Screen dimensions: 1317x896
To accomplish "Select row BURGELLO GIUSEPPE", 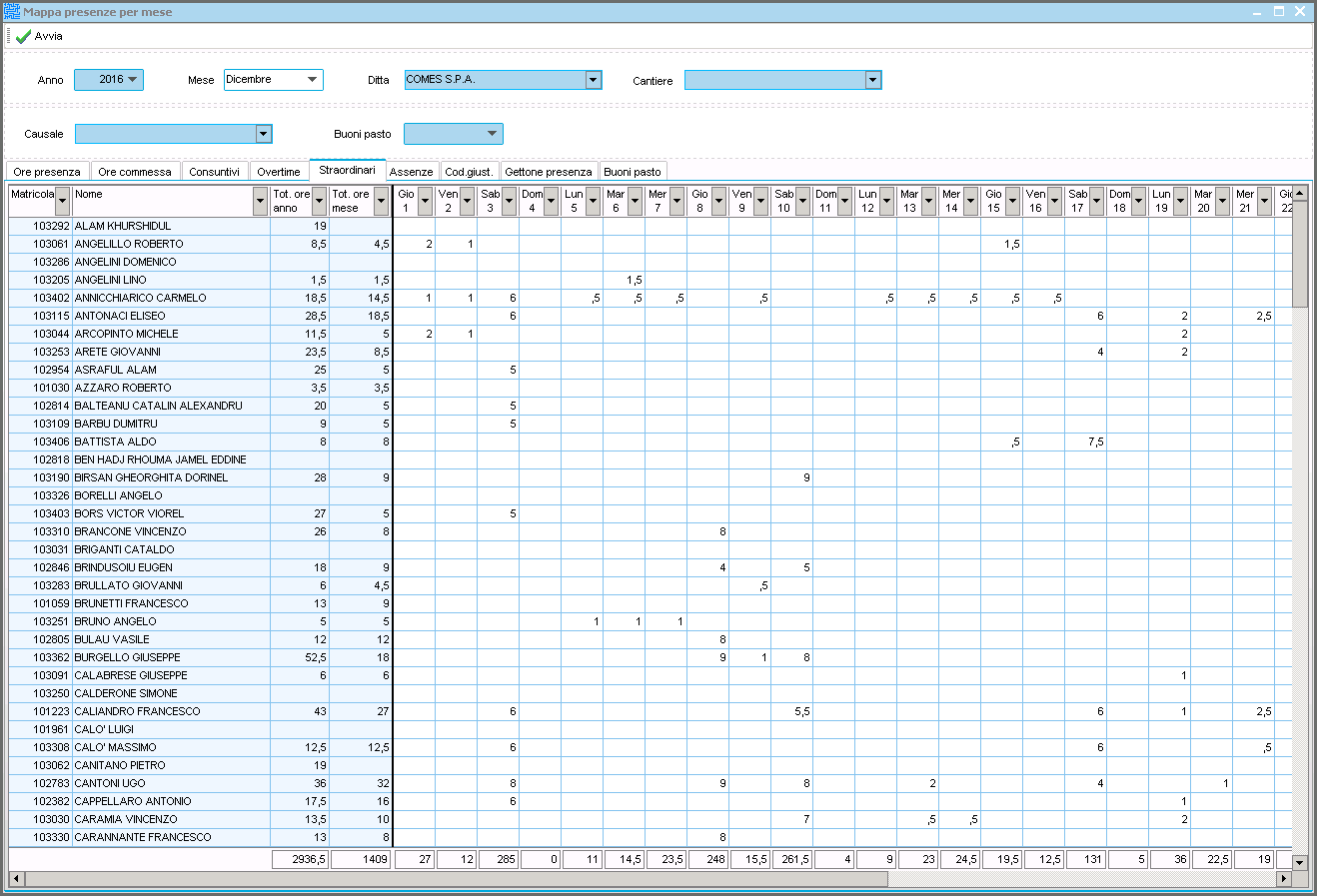I will click(651, 657).
